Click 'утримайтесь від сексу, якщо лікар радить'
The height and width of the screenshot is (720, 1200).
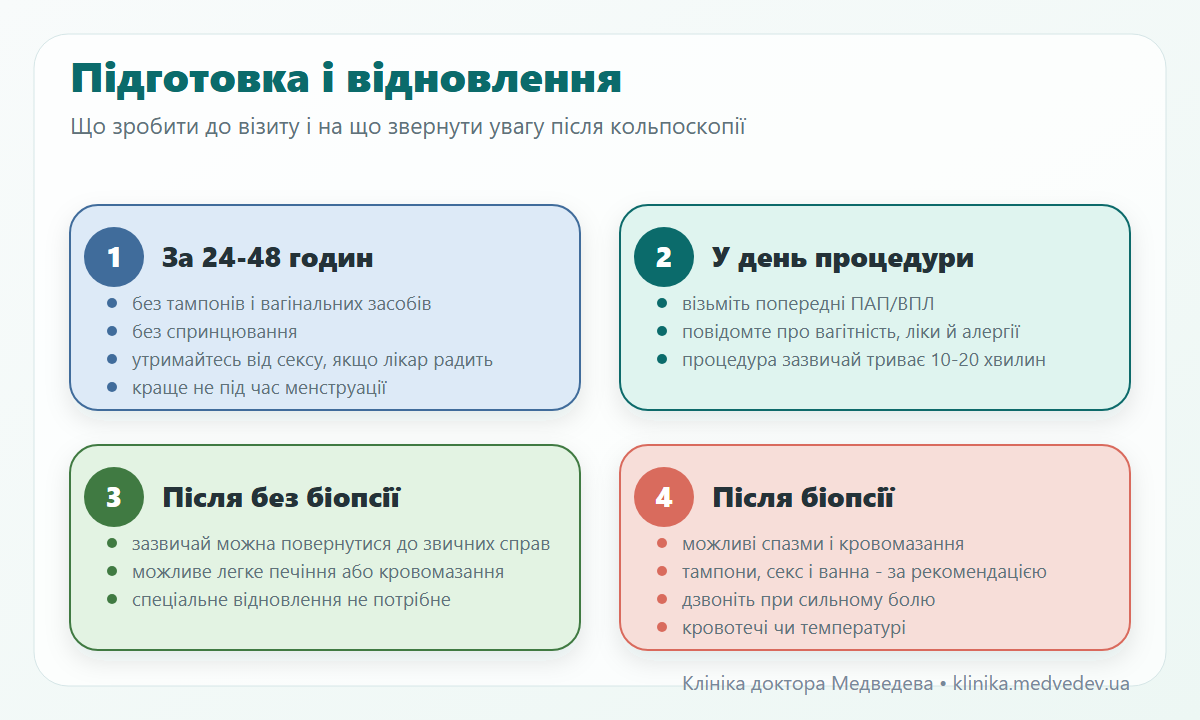[312, 360]
